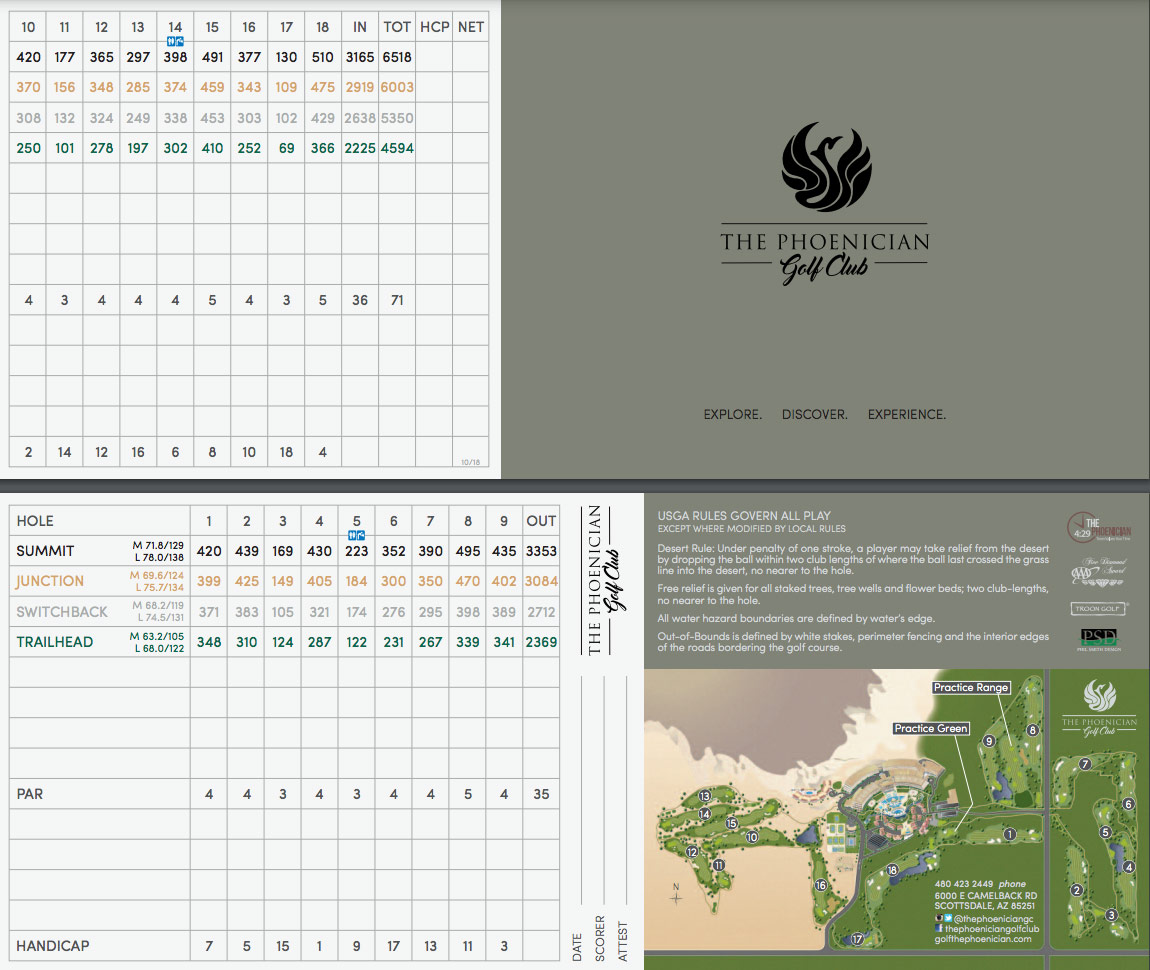
Task: Select the hole 16 marker on the course map
Action: click(x=821, y=885)
